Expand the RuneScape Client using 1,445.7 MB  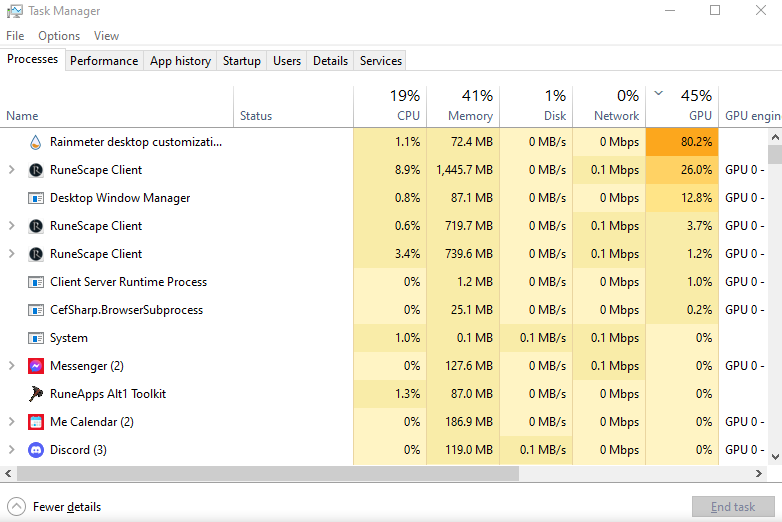(x=11, y=170)
